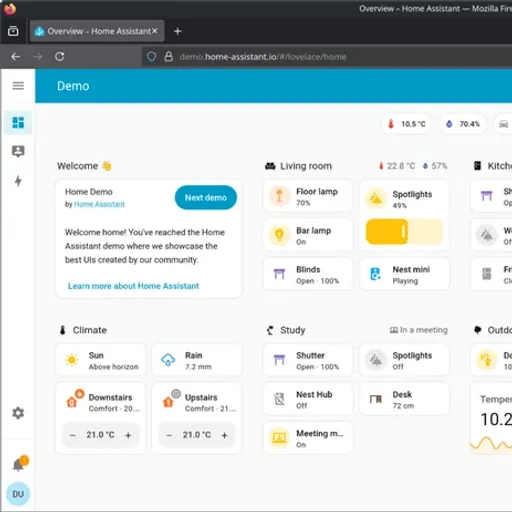Click the tracking protection shield icon
The width and height of the screenshot is (512, 512).
tap(151, 57)
